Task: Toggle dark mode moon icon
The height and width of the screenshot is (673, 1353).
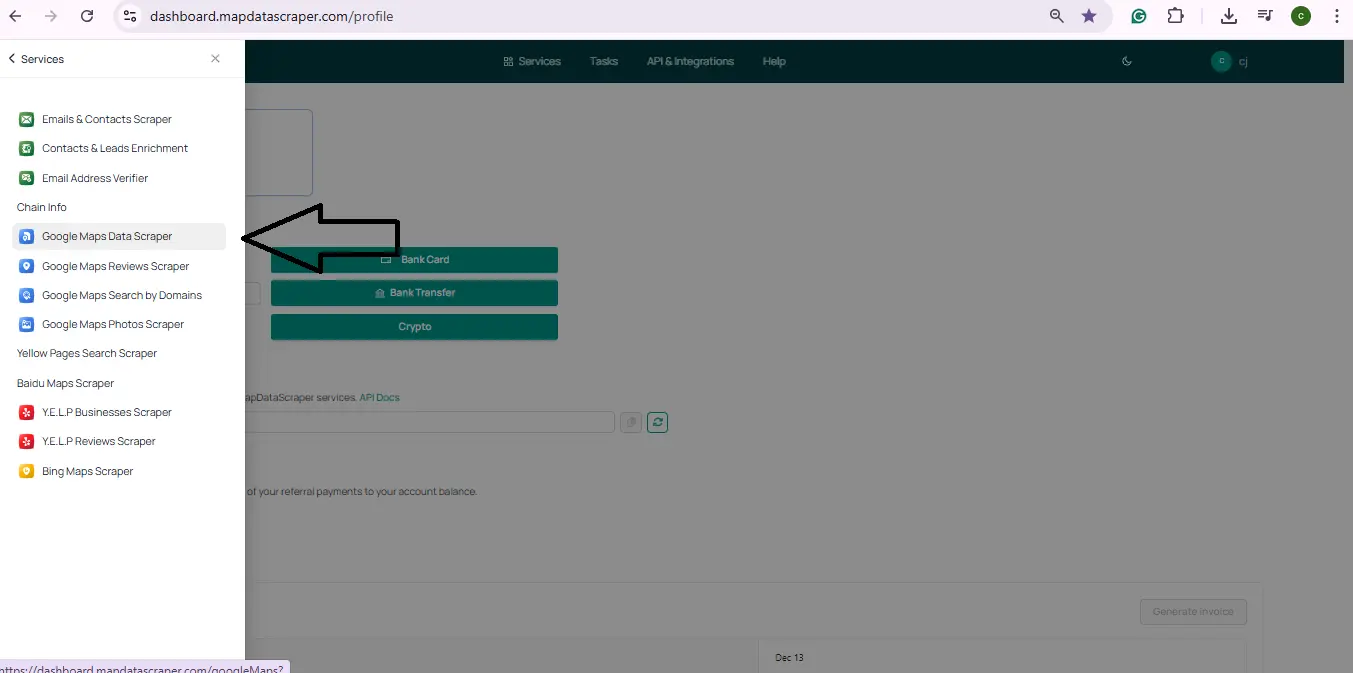Action: pos(1127,61)
